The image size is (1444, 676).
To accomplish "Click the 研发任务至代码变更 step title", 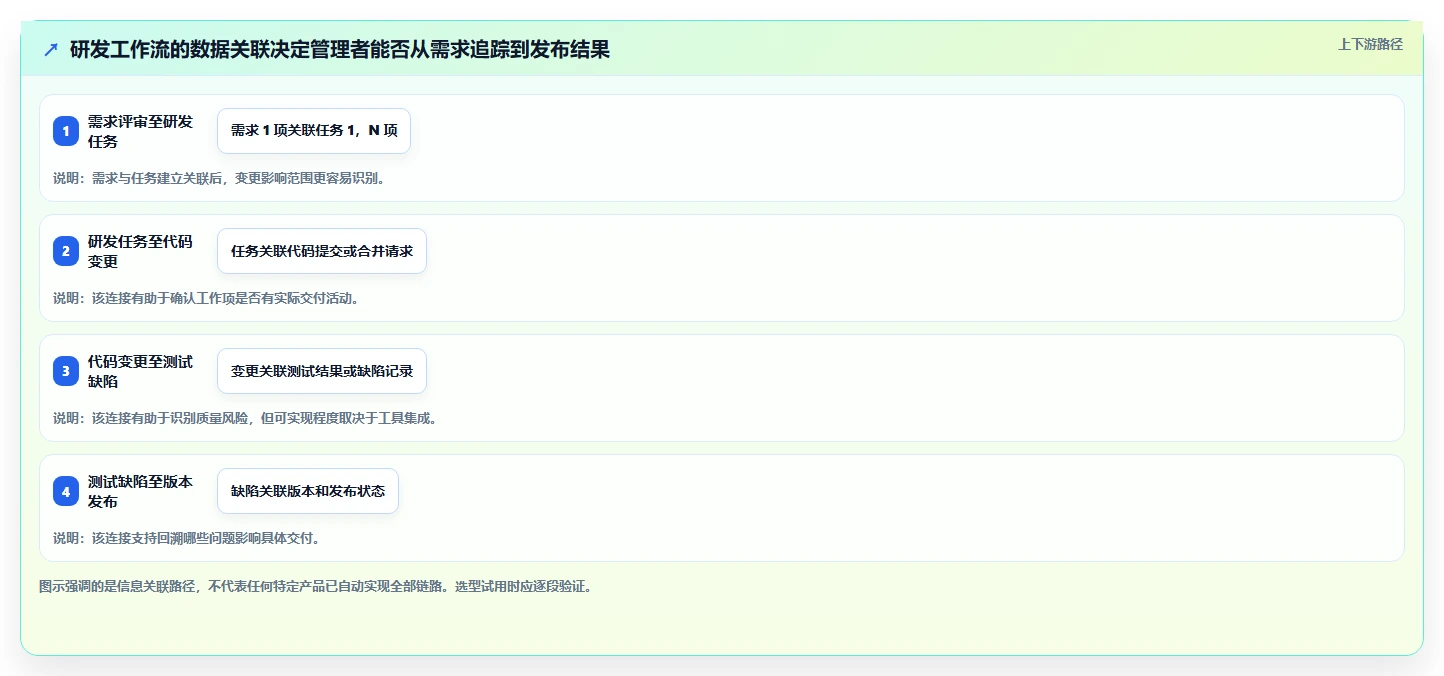I will (140, 251).
